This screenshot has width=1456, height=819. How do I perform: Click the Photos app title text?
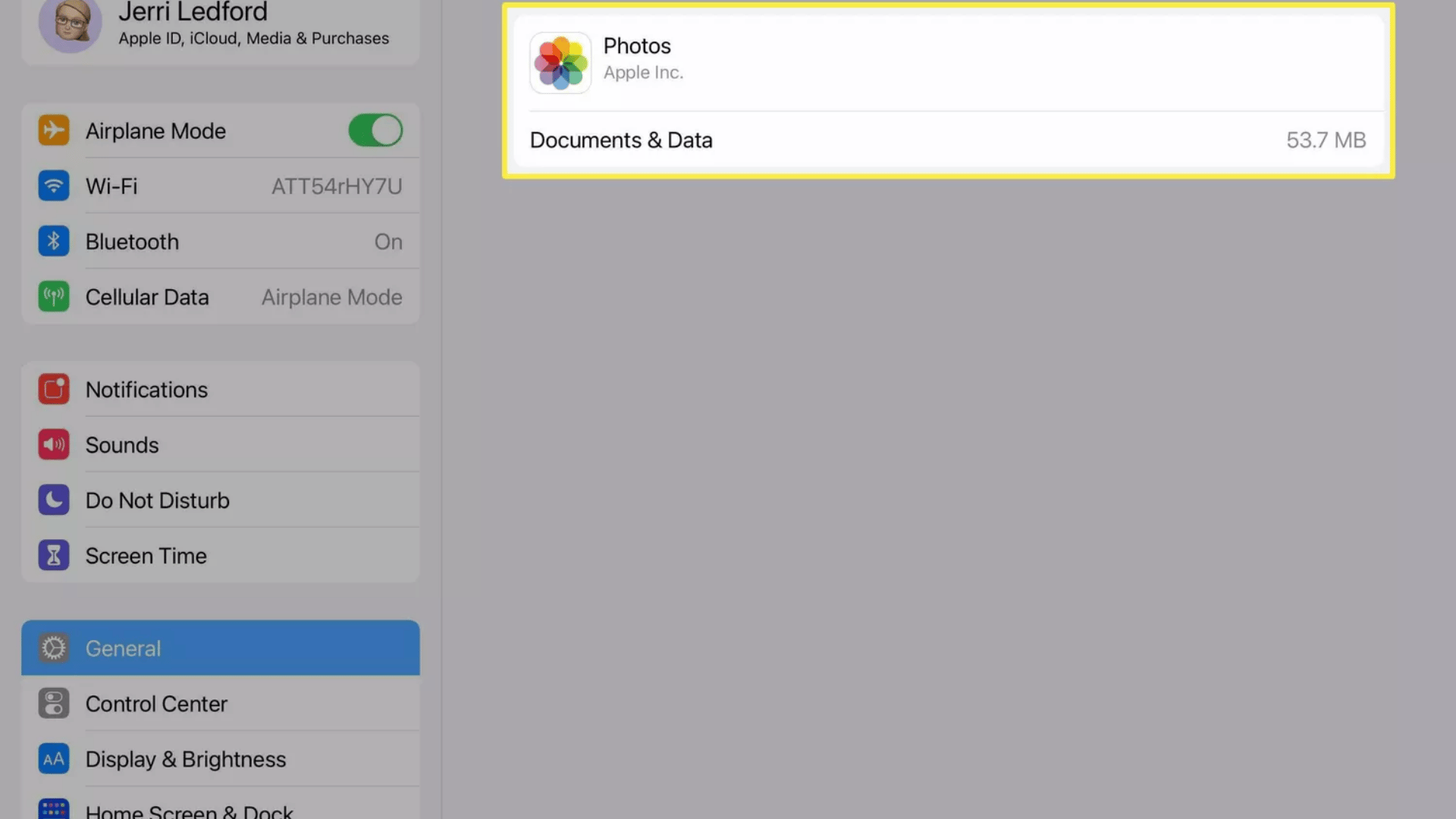pos(637,46)
